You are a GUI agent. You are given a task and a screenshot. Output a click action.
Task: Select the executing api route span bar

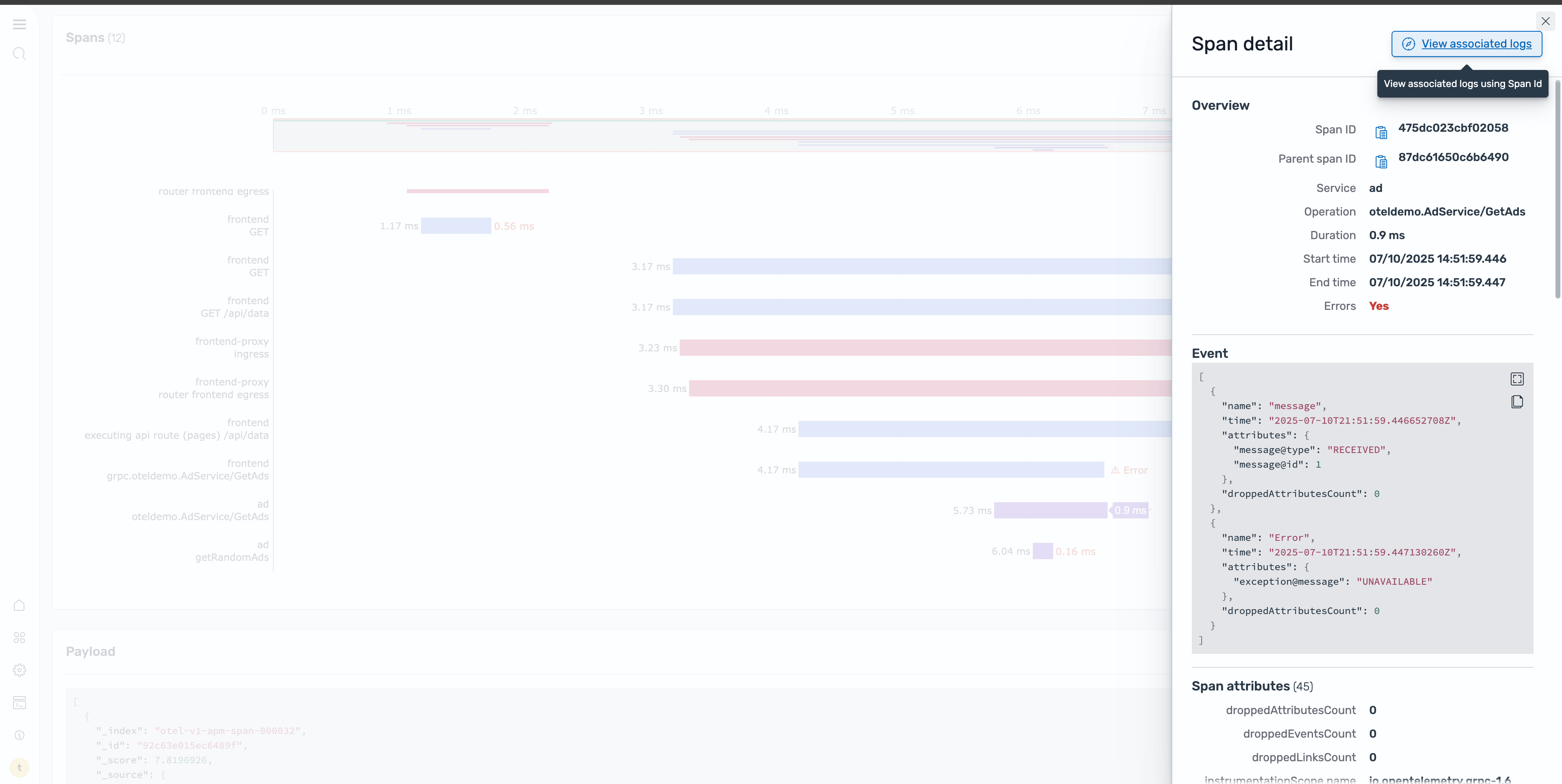point(985,429)
